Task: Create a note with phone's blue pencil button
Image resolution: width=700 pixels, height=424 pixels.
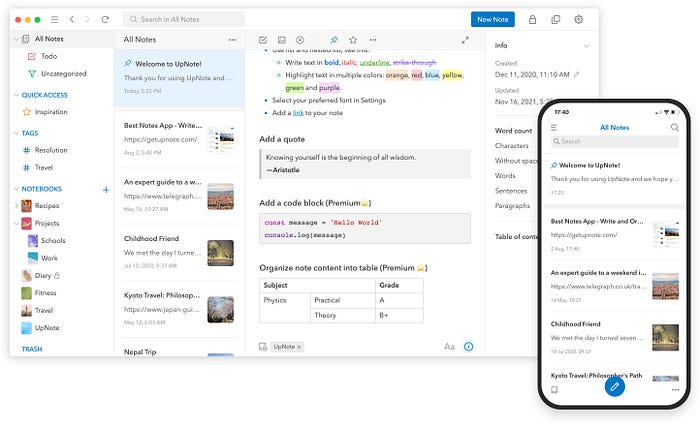Action: (615, 387)
